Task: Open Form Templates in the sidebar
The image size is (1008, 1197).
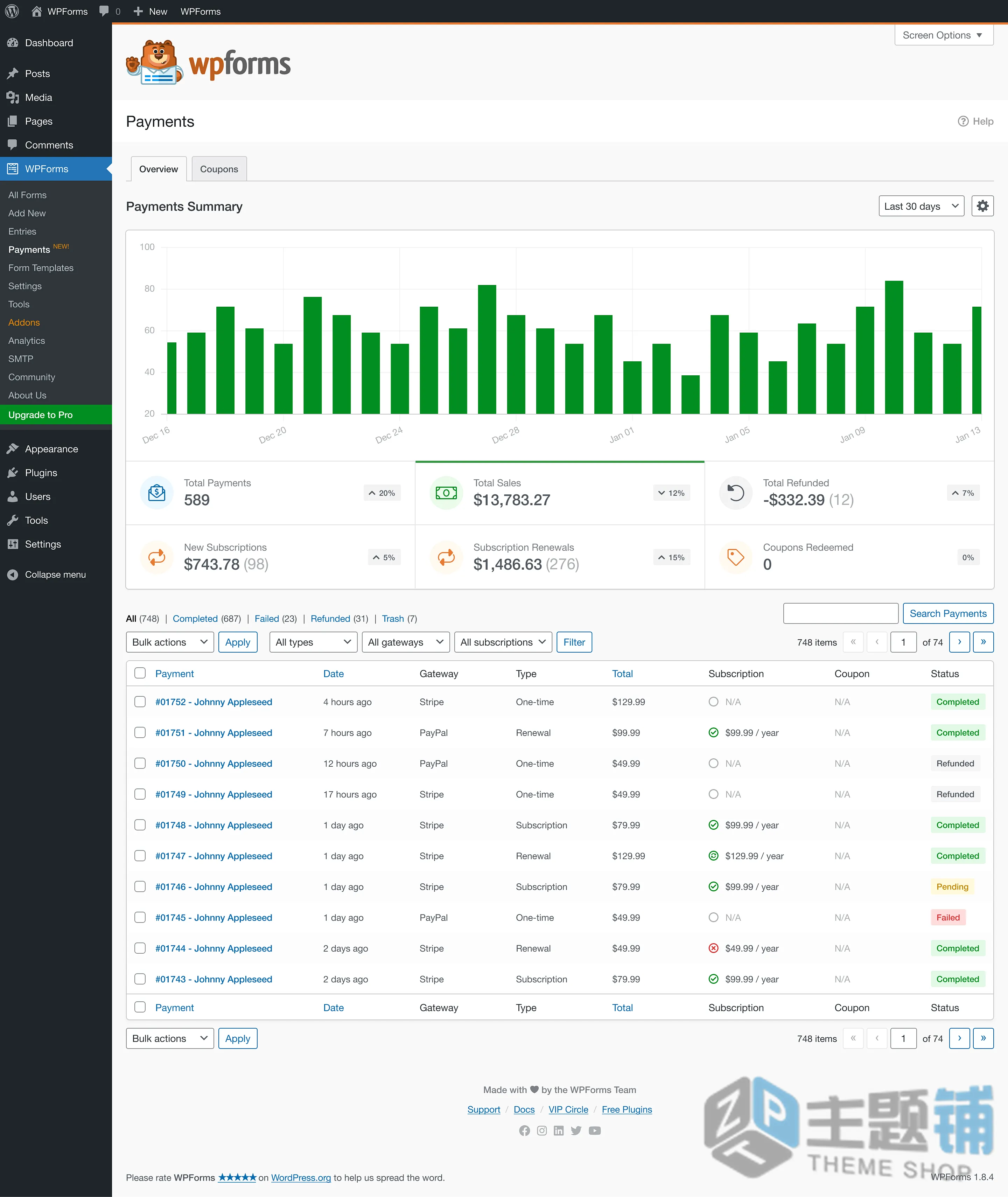Action: [41, 267]
